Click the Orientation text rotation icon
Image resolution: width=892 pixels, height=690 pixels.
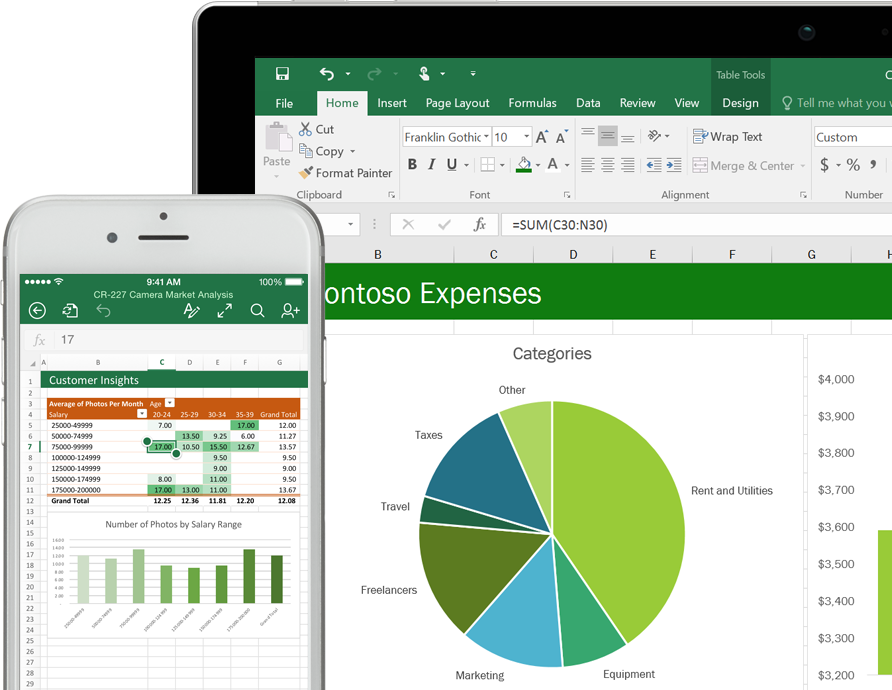(x=655, y=135)
